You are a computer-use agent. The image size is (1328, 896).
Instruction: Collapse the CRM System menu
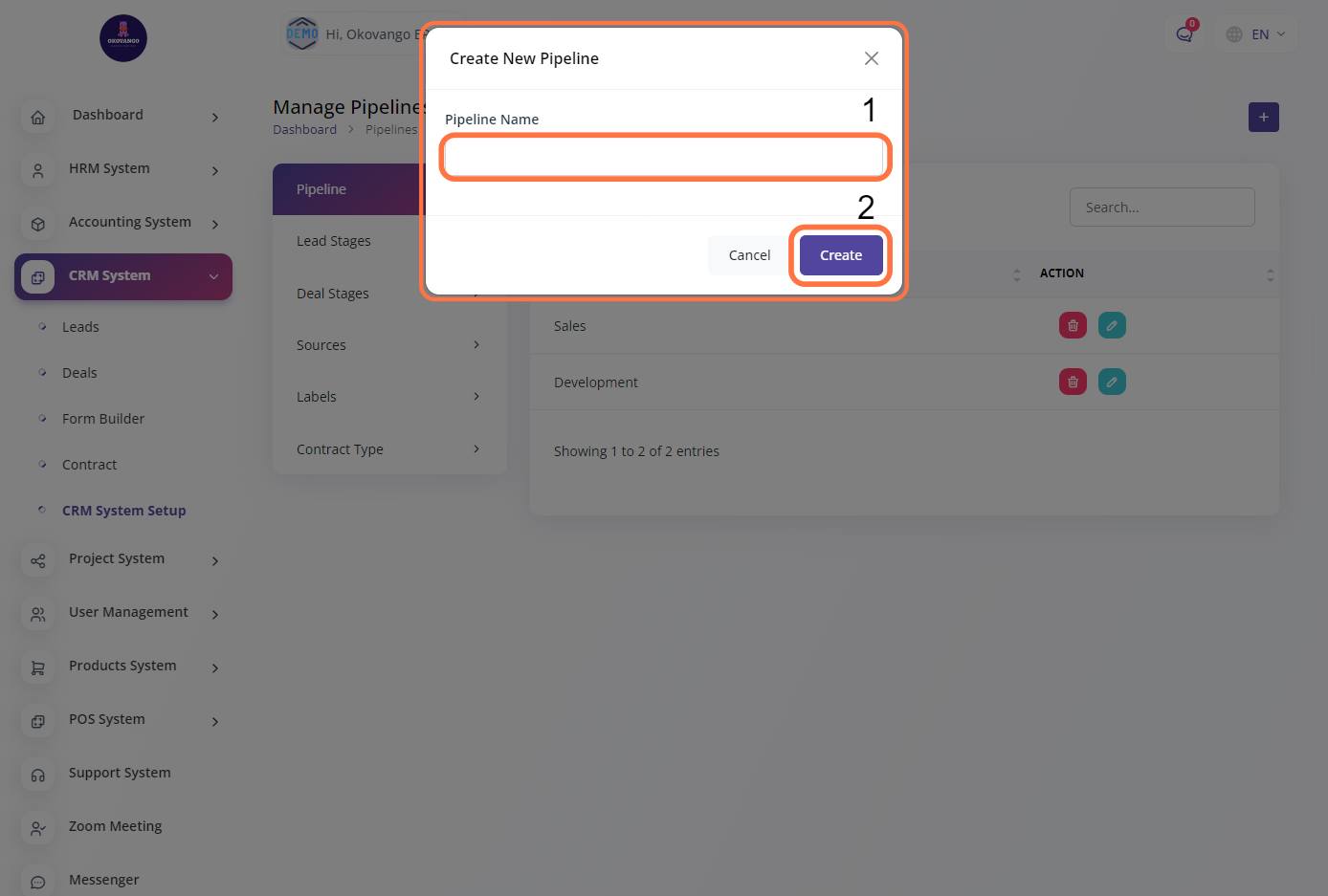(x=213, y=276)
